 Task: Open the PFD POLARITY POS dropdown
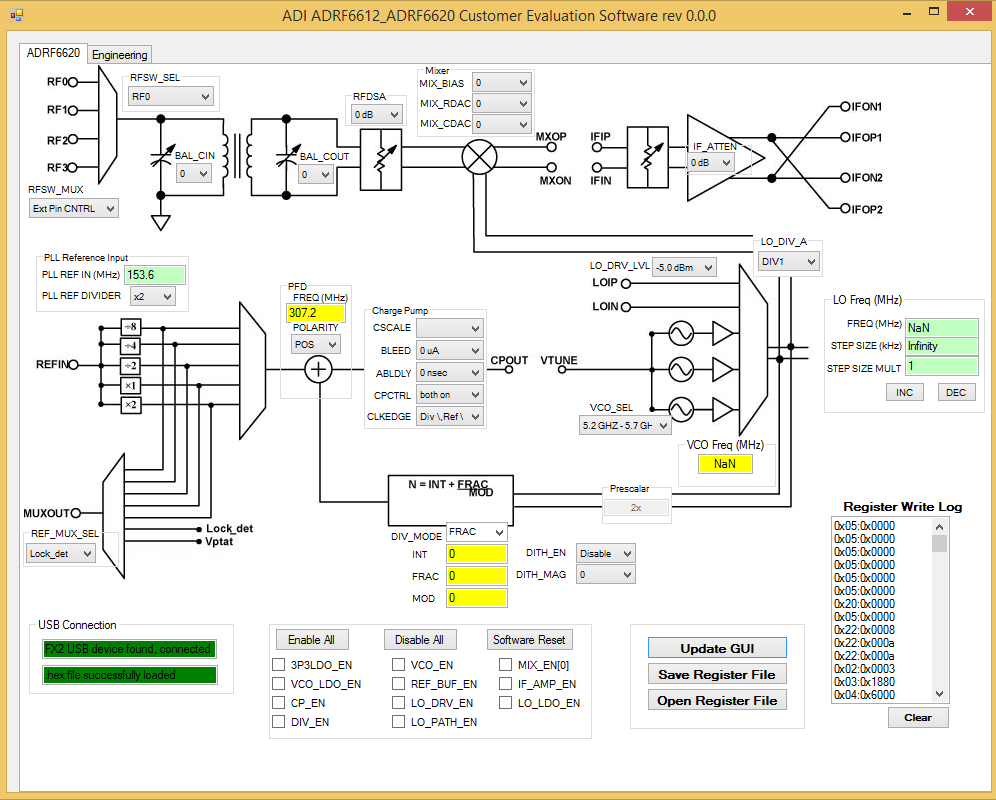pyautogui.click(x=316, y=344)
